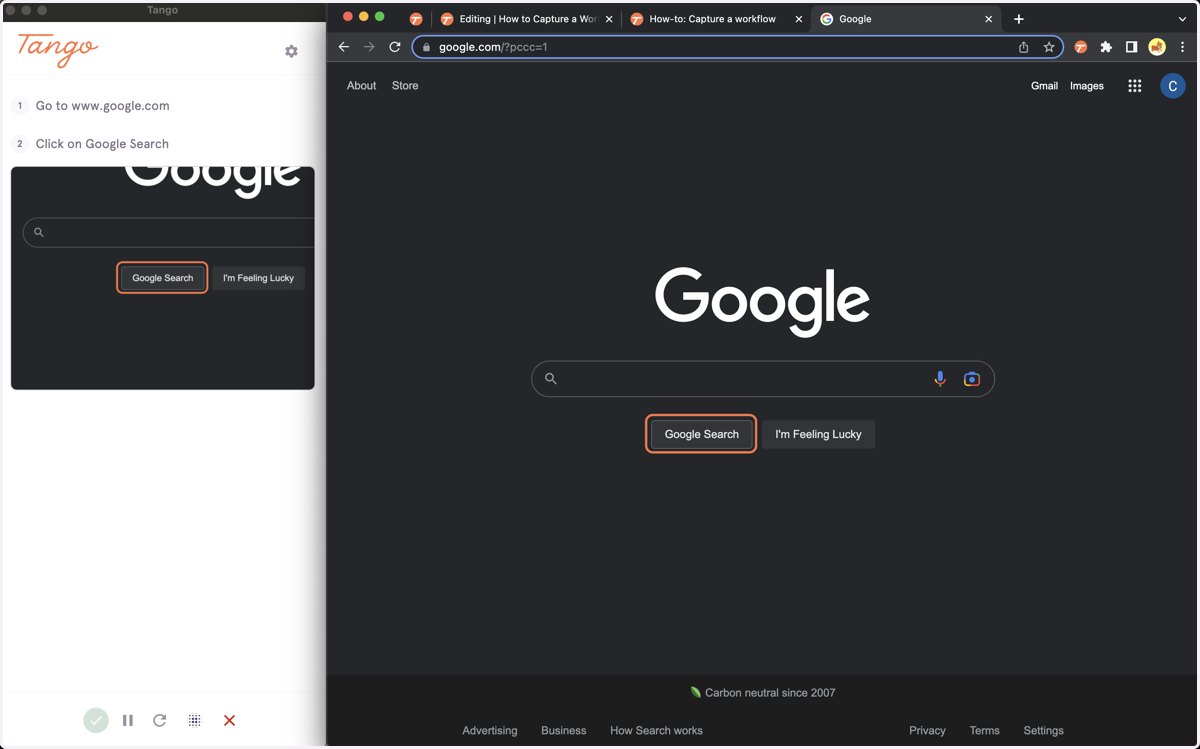Open a new tab with the plus button
Screen dimensions: 1200x749
1019,19
